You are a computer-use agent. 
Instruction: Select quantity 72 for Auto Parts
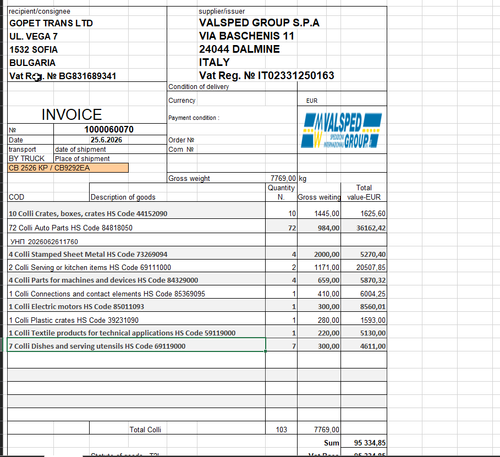(292, 228)
